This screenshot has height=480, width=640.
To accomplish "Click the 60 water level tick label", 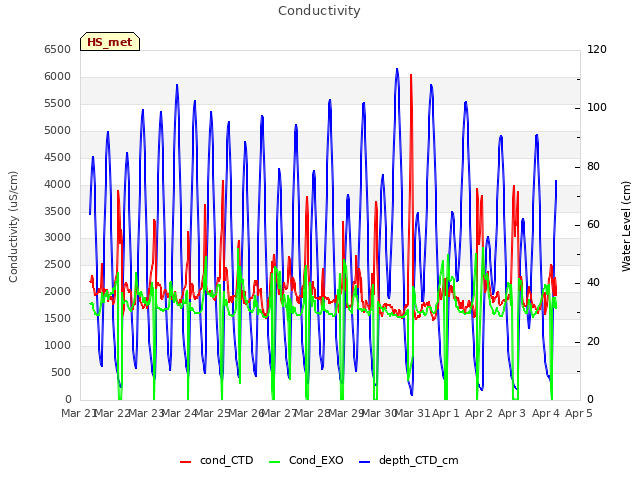I will (x=594, y=224).
